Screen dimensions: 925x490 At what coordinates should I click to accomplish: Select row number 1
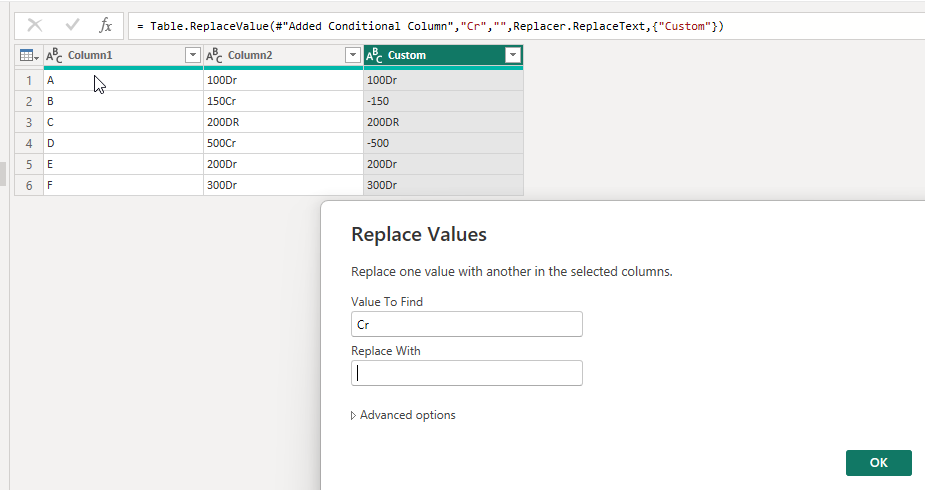click(29, 80)
